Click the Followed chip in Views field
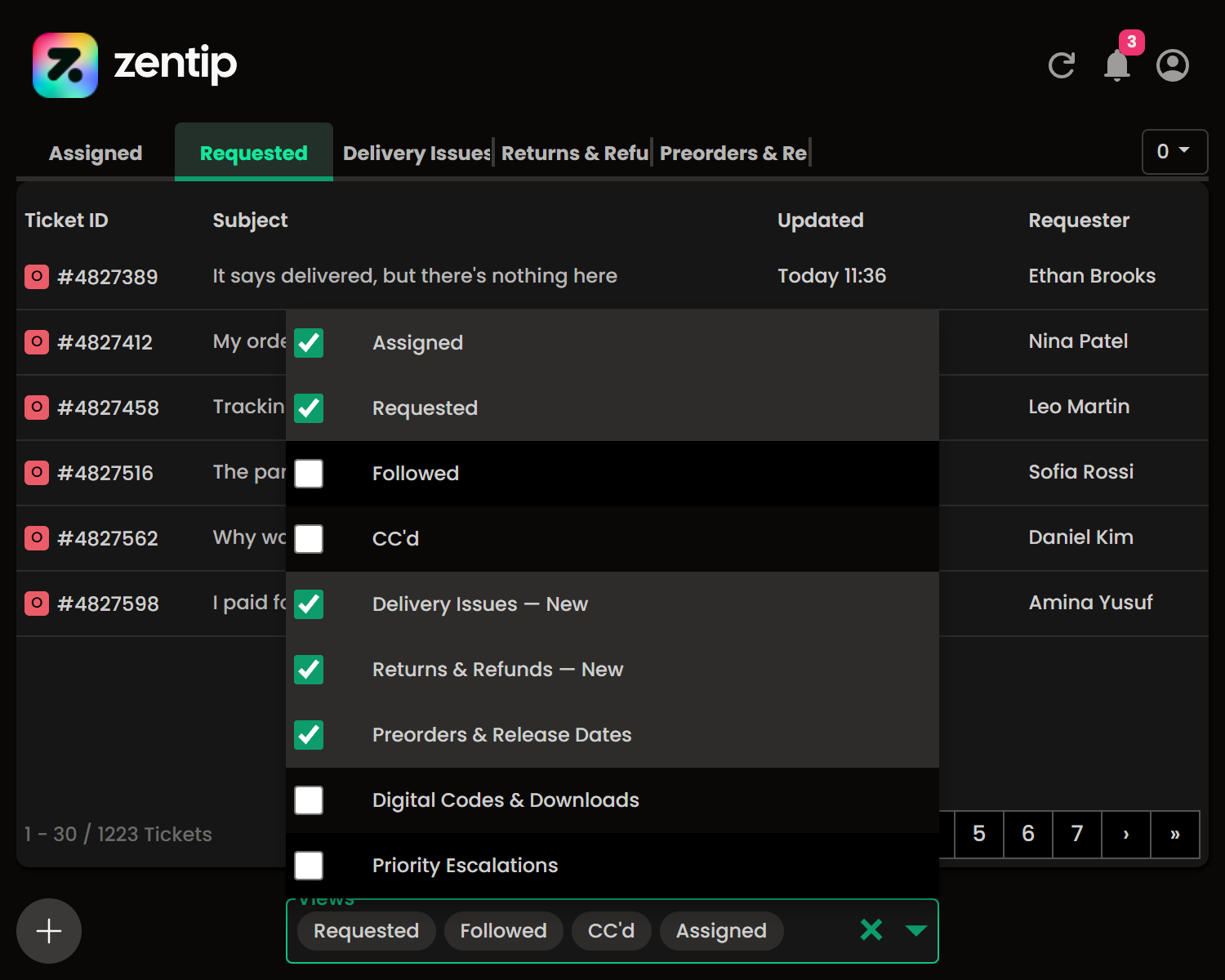 (503, 931)
